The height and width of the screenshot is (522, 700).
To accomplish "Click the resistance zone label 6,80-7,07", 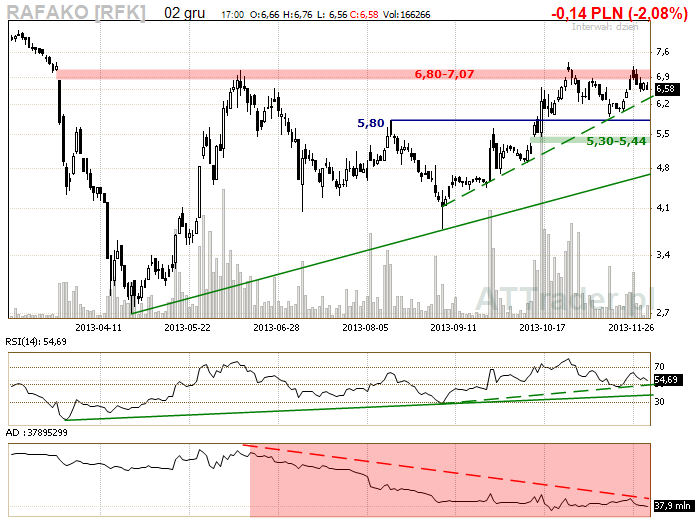I will point(444,74).
